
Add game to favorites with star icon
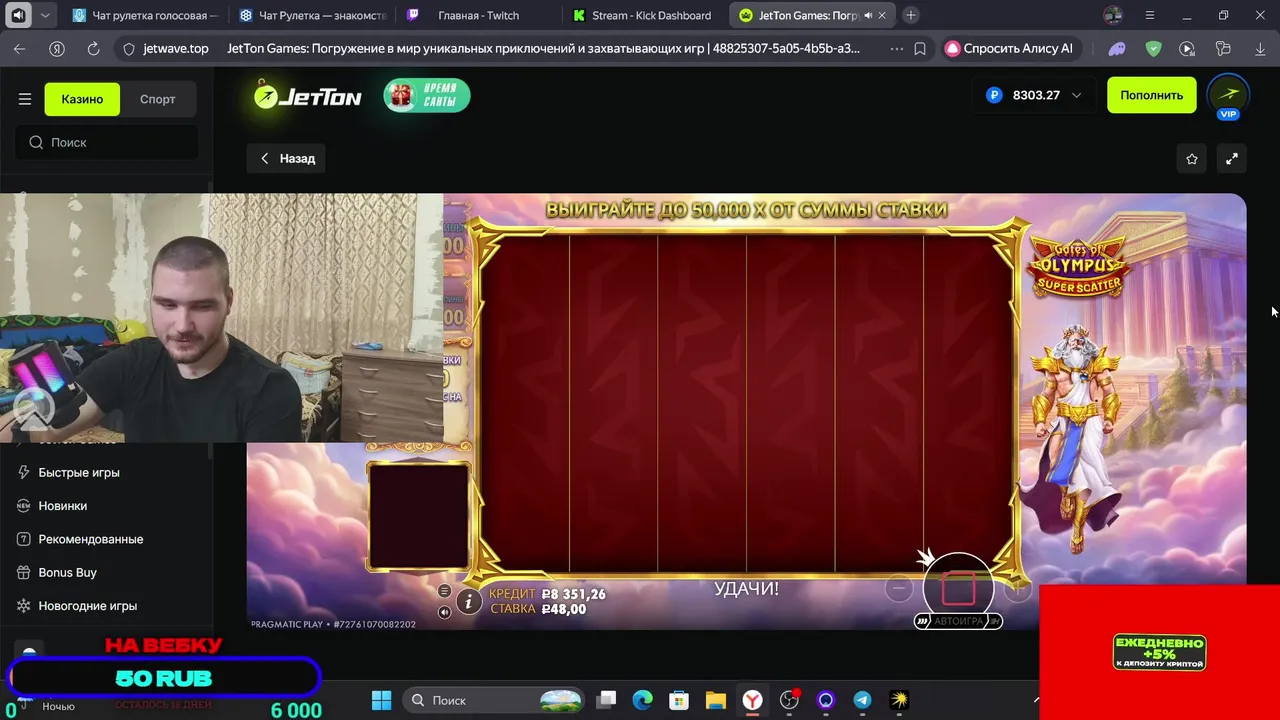coord(1191,158)
